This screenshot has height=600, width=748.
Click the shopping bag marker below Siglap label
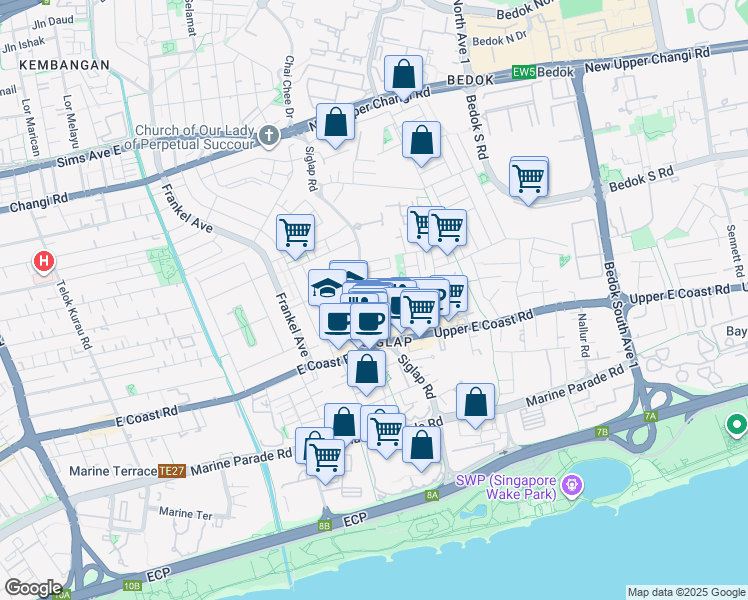tap(367, 369)
